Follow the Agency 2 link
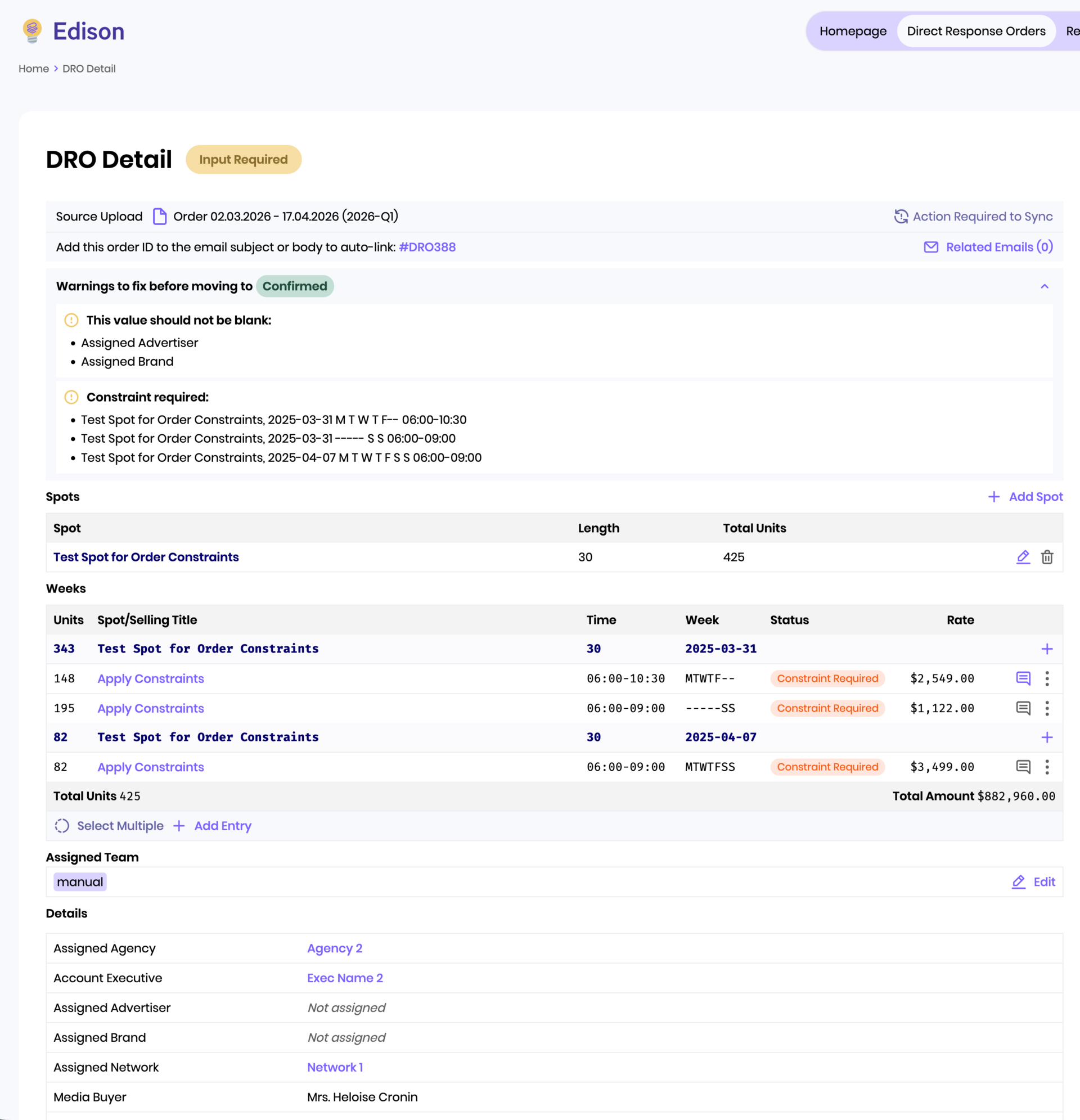Viewport: 1080px width, 1120px height. pyautogui.click(x=334, y=948)
